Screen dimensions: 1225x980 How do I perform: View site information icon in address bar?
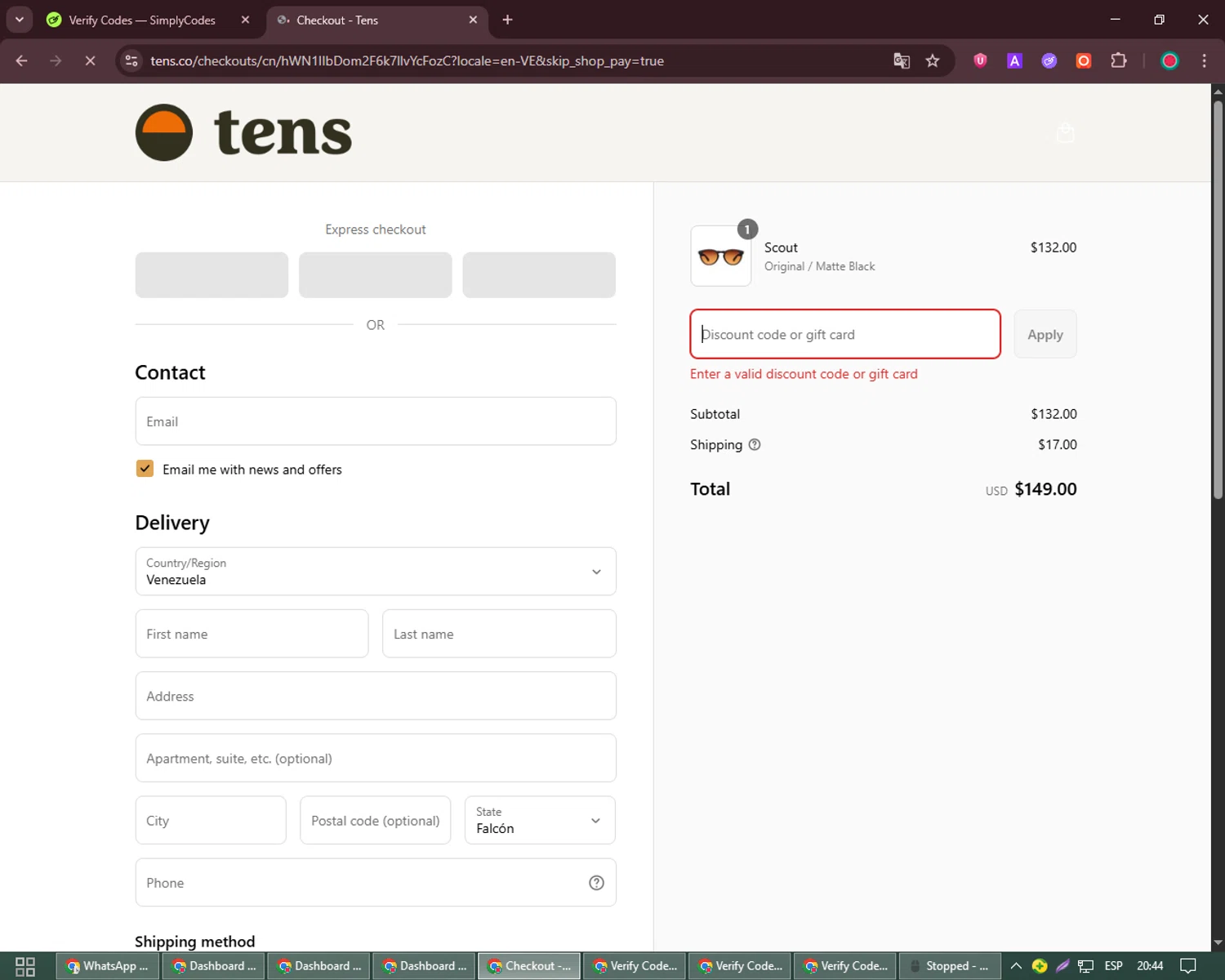[131, 60]
